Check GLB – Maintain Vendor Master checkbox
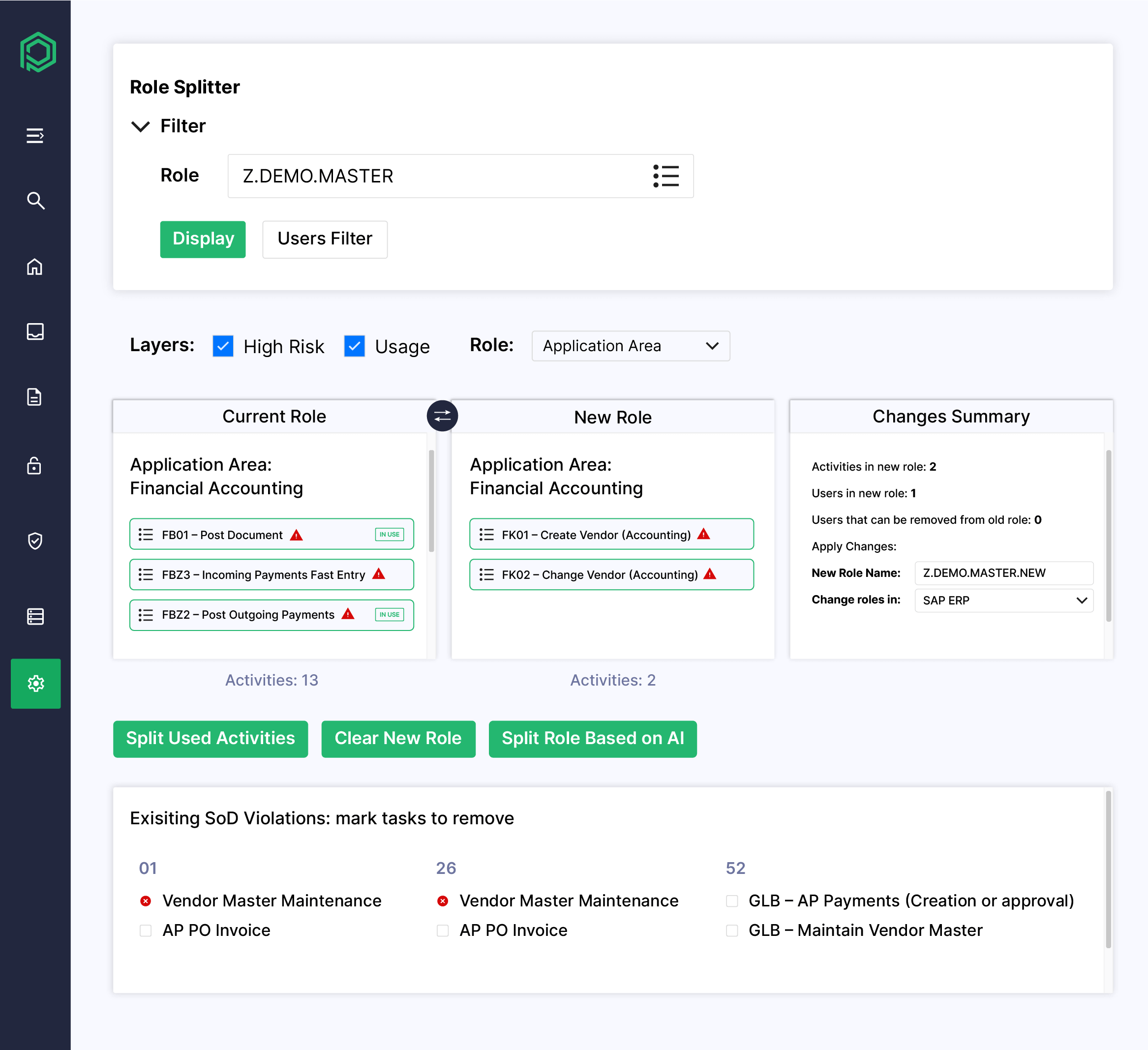1148x1050 pixels. tap(732, 930)
